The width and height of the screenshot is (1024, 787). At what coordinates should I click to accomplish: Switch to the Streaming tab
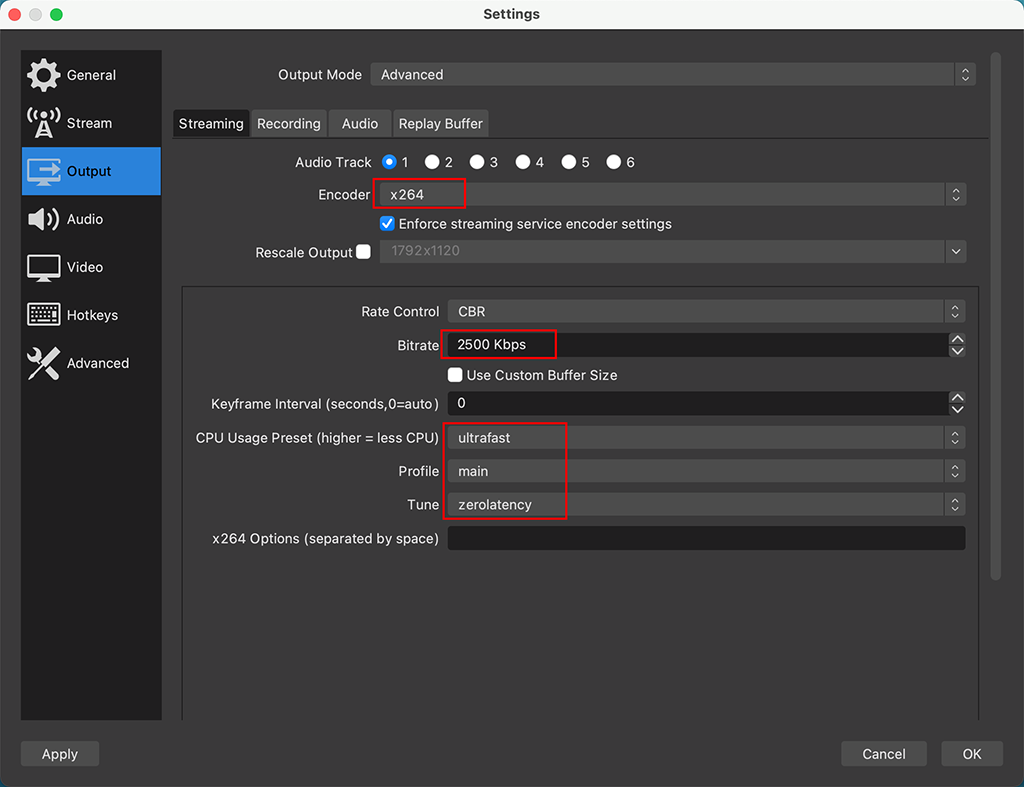pyautogui.click(x=211, y=123)
